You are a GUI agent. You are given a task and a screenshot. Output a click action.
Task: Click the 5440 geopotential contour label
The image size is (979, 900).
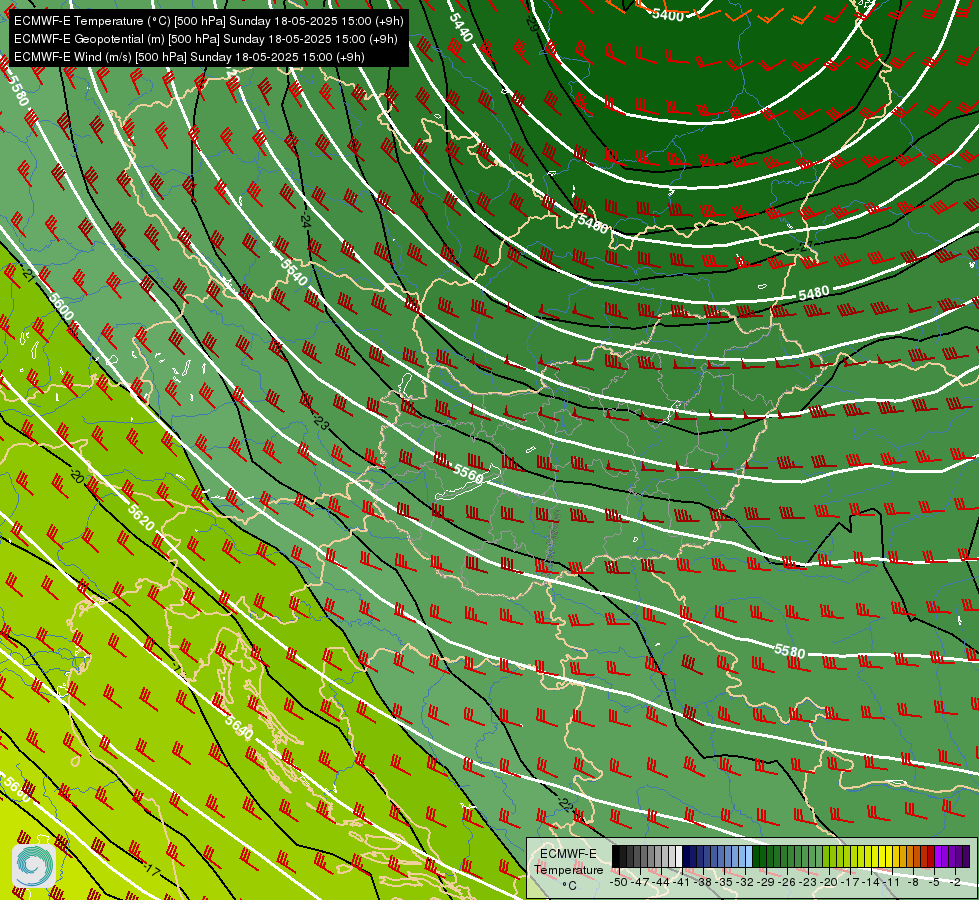[x=461, y=27]
